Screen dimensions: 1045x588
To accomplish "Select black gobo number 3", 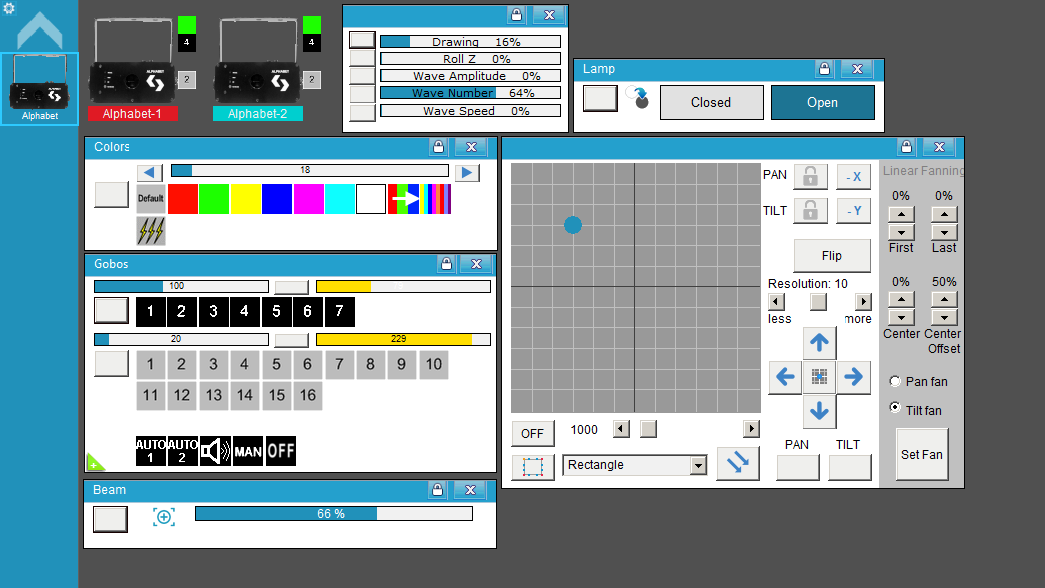I will 213,311.
